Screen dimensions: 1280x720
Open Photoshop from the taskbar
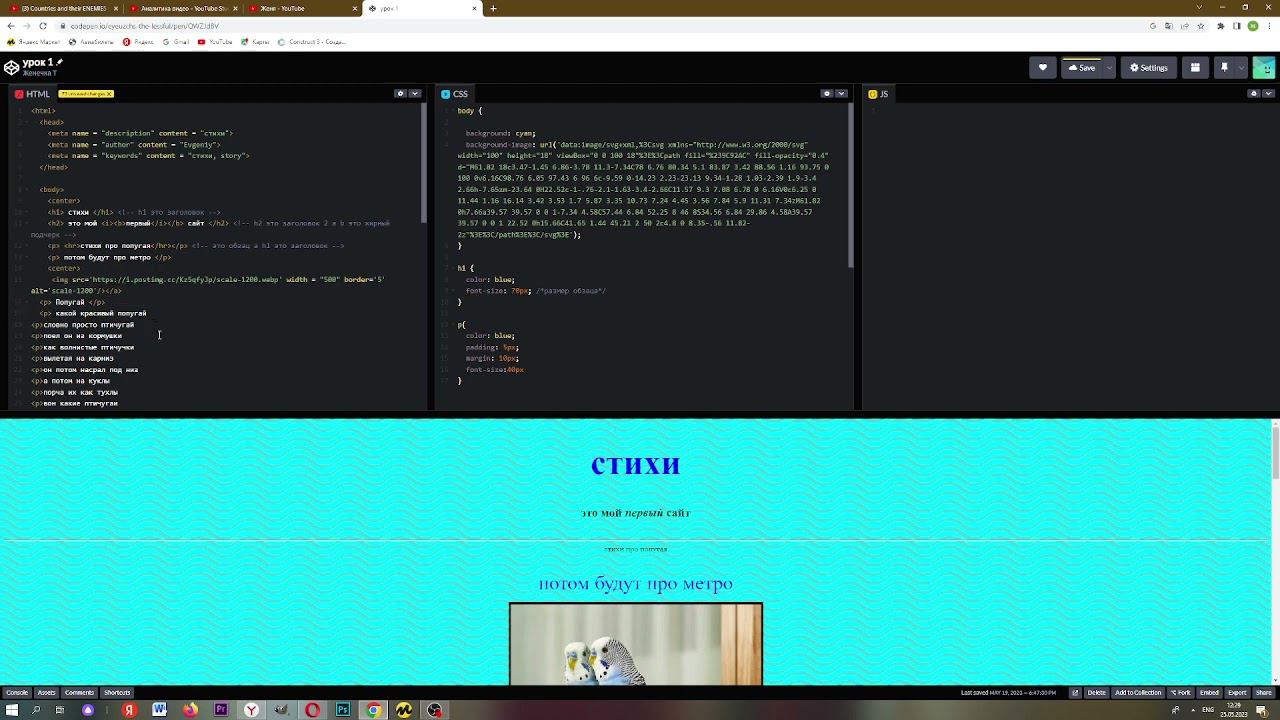343,710
